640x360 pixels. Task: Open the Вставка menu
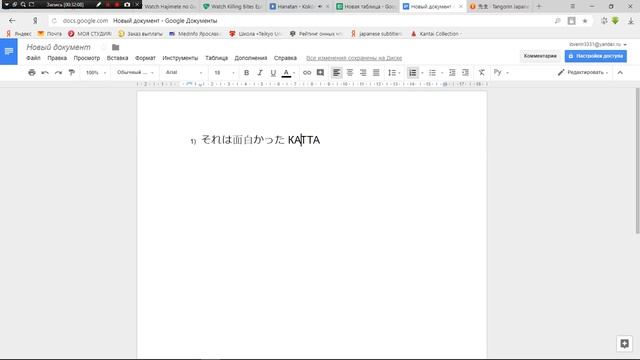click(118, 58)
